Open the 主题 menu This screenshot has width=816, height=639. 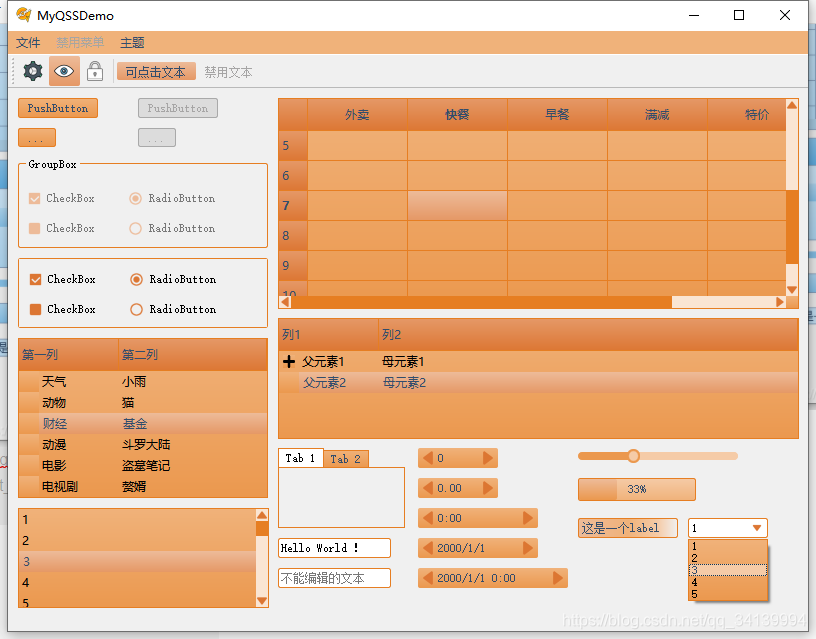tap(132, 43)
